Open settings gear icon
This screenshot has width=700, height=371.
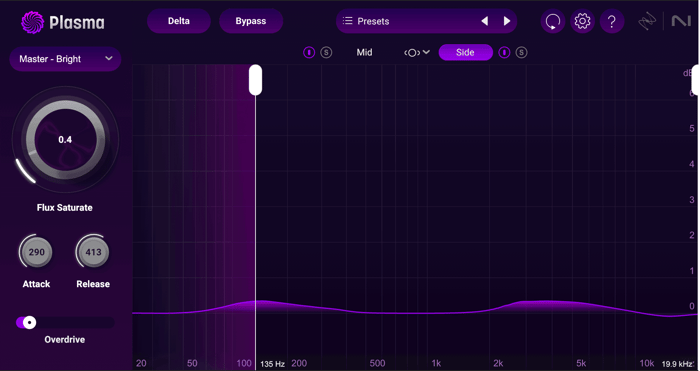[582, 21]
